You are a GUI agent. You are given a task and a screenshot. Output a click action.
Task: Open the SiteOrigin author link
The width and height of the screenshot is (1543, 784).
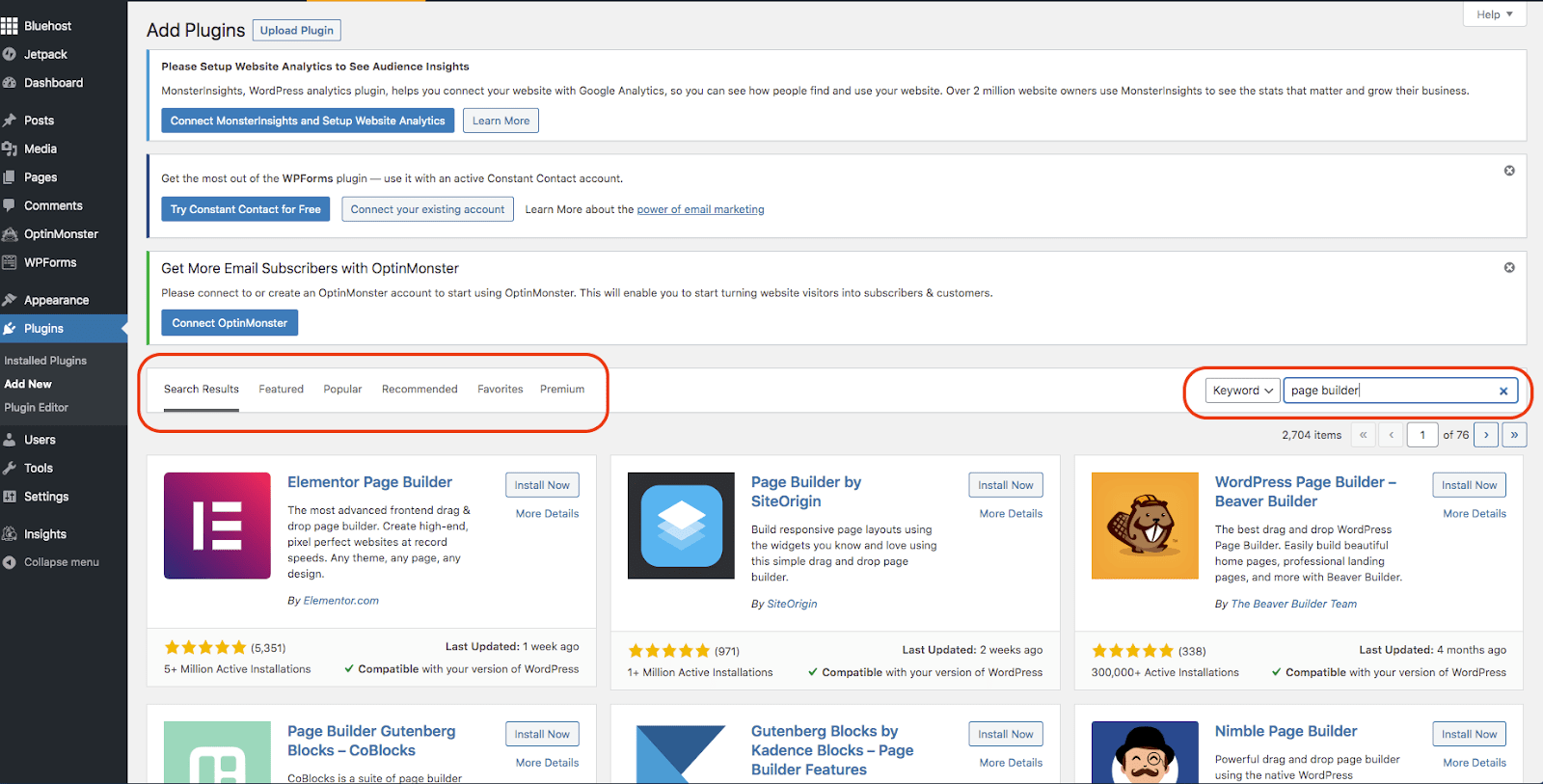pos(792,604)
